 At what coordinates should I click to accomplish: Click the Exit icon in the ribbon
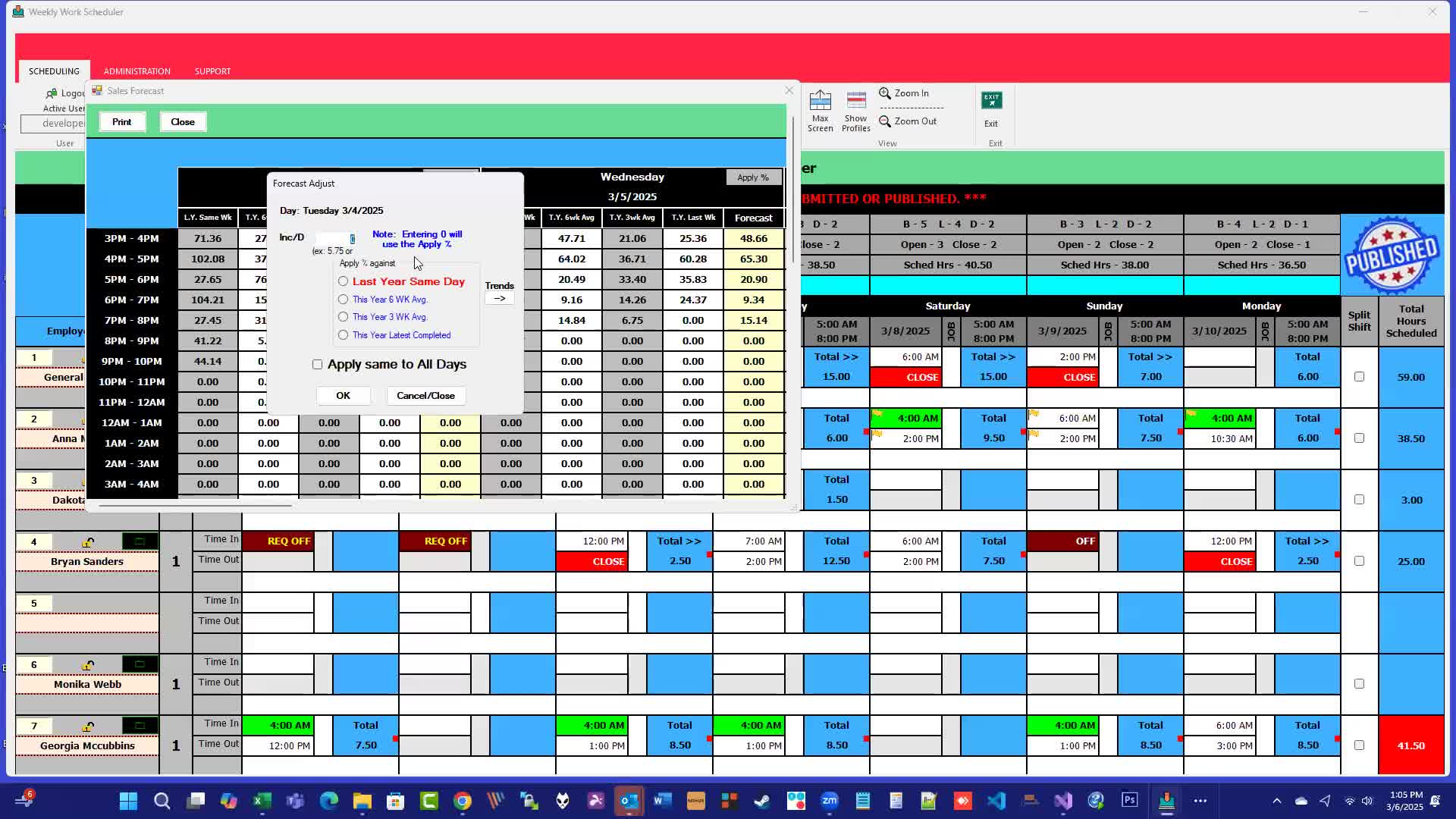coord(991,101)
